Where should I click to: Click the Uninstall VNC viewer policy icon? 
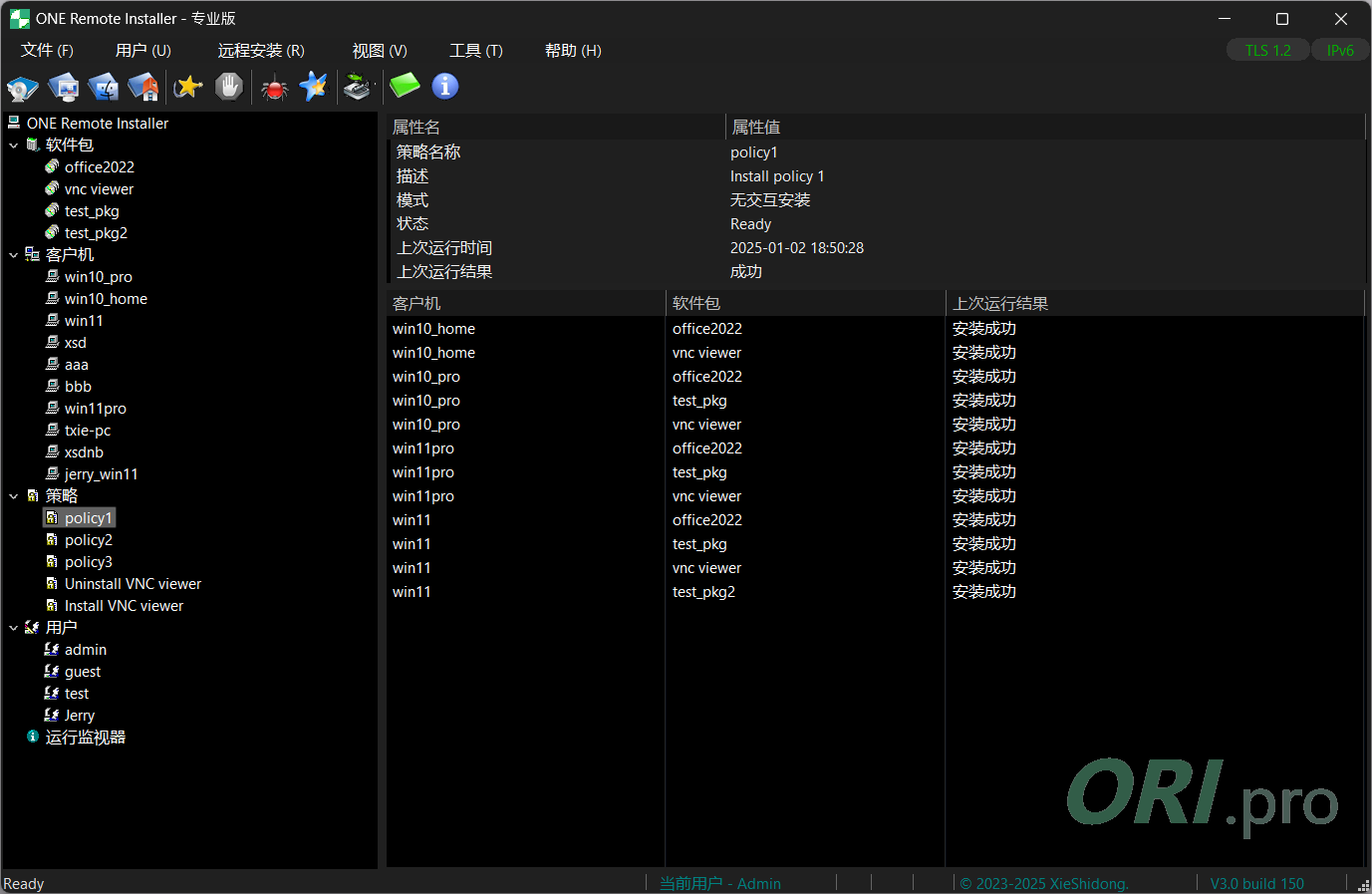click(52, 583)
